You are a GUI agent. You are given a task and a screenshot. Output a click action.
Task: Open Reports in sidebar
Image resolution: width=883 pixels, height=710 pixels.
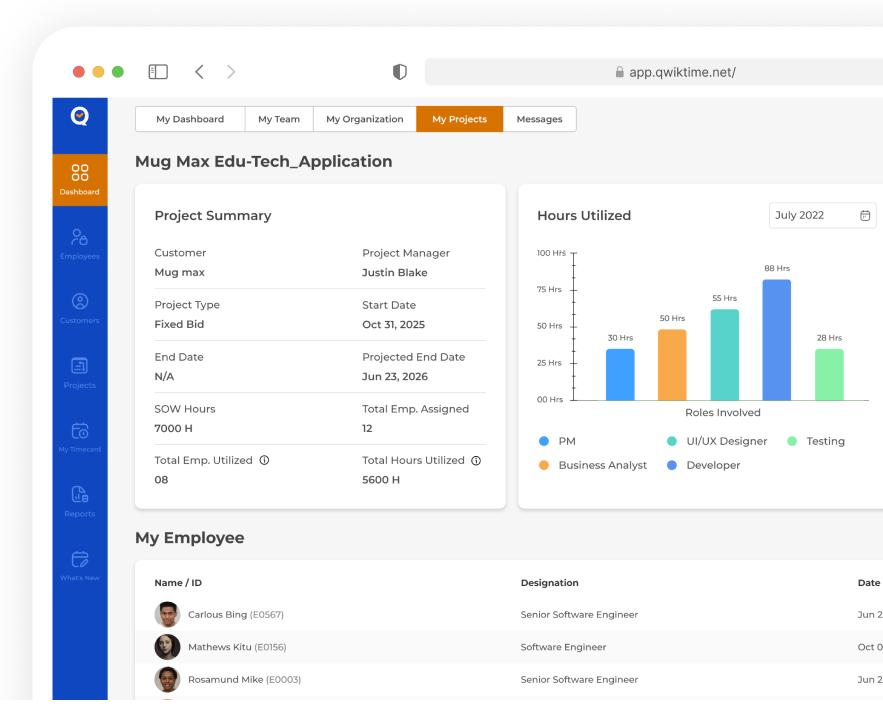point(79,502)
